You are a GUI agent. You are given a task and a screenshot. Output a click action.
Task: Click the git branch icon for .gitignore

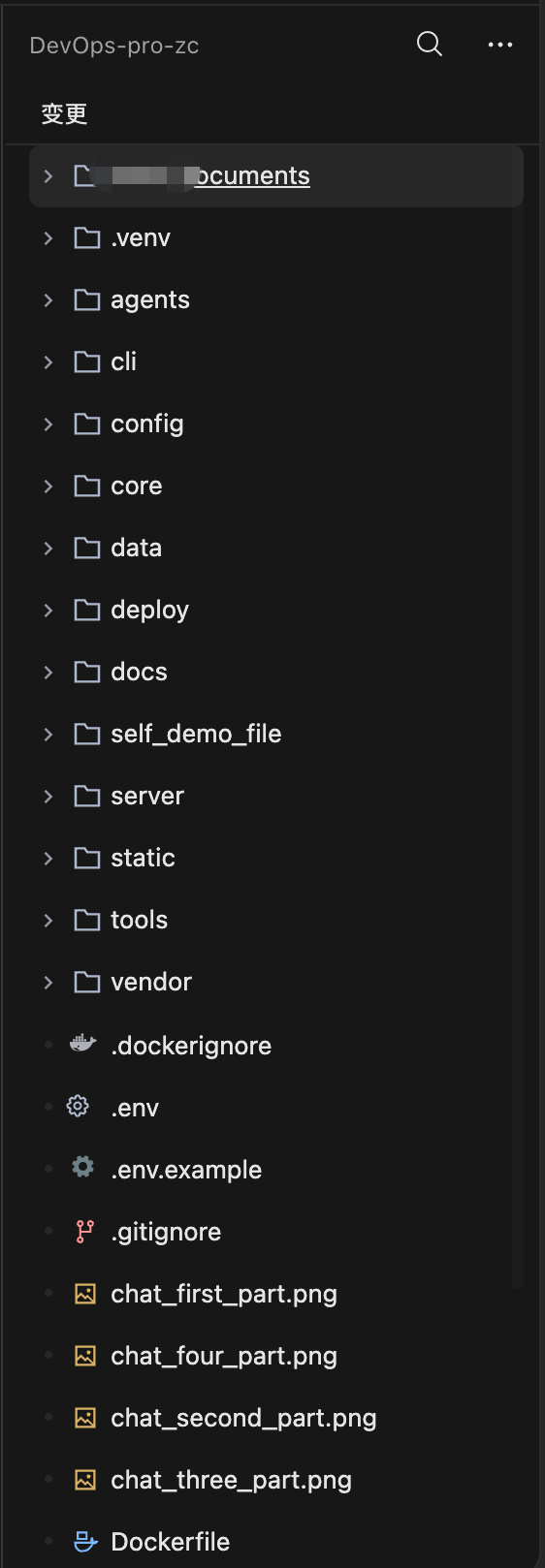click(x=85, y=1231)
